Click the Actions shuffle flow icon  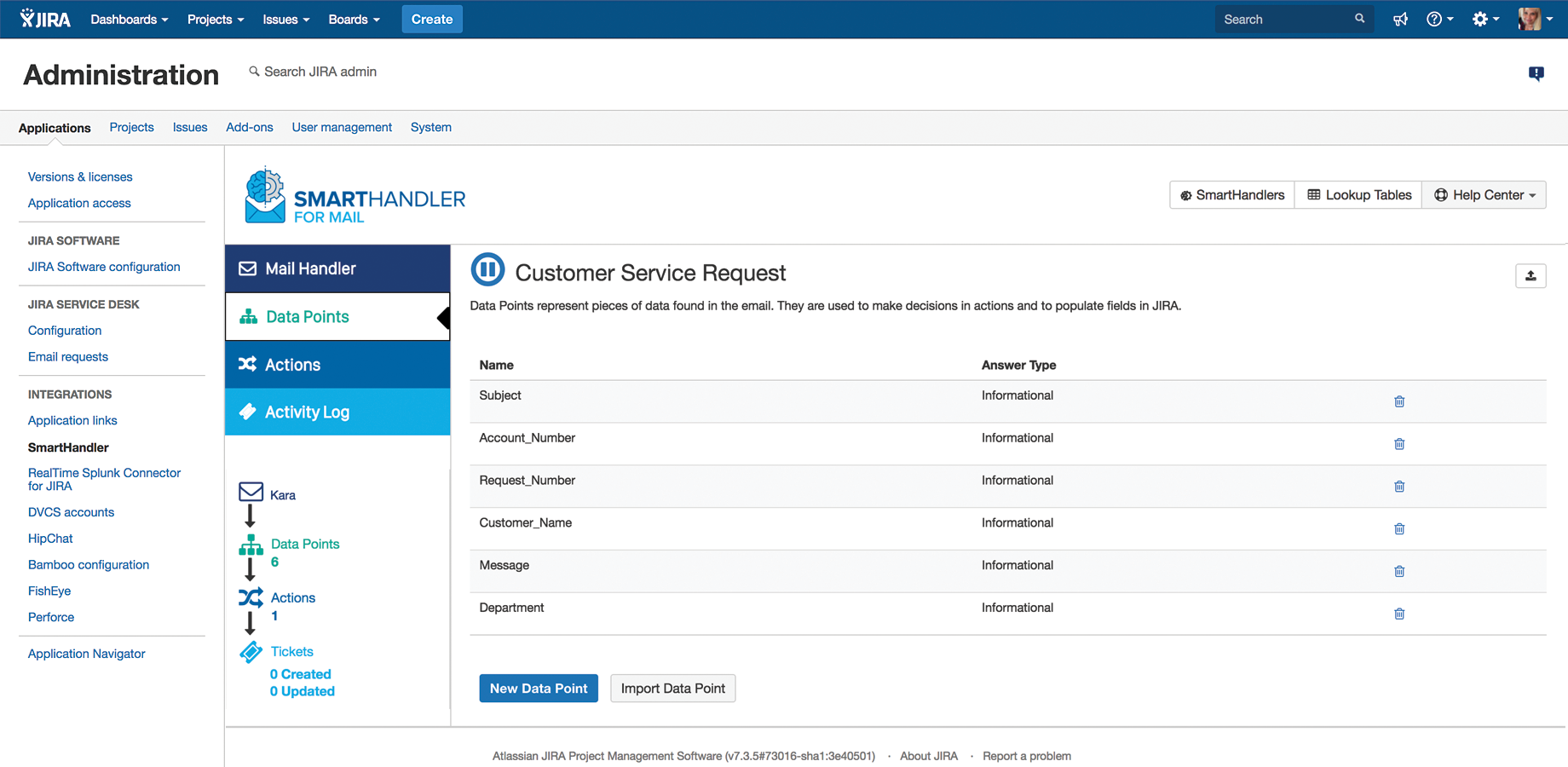point(251,597)
